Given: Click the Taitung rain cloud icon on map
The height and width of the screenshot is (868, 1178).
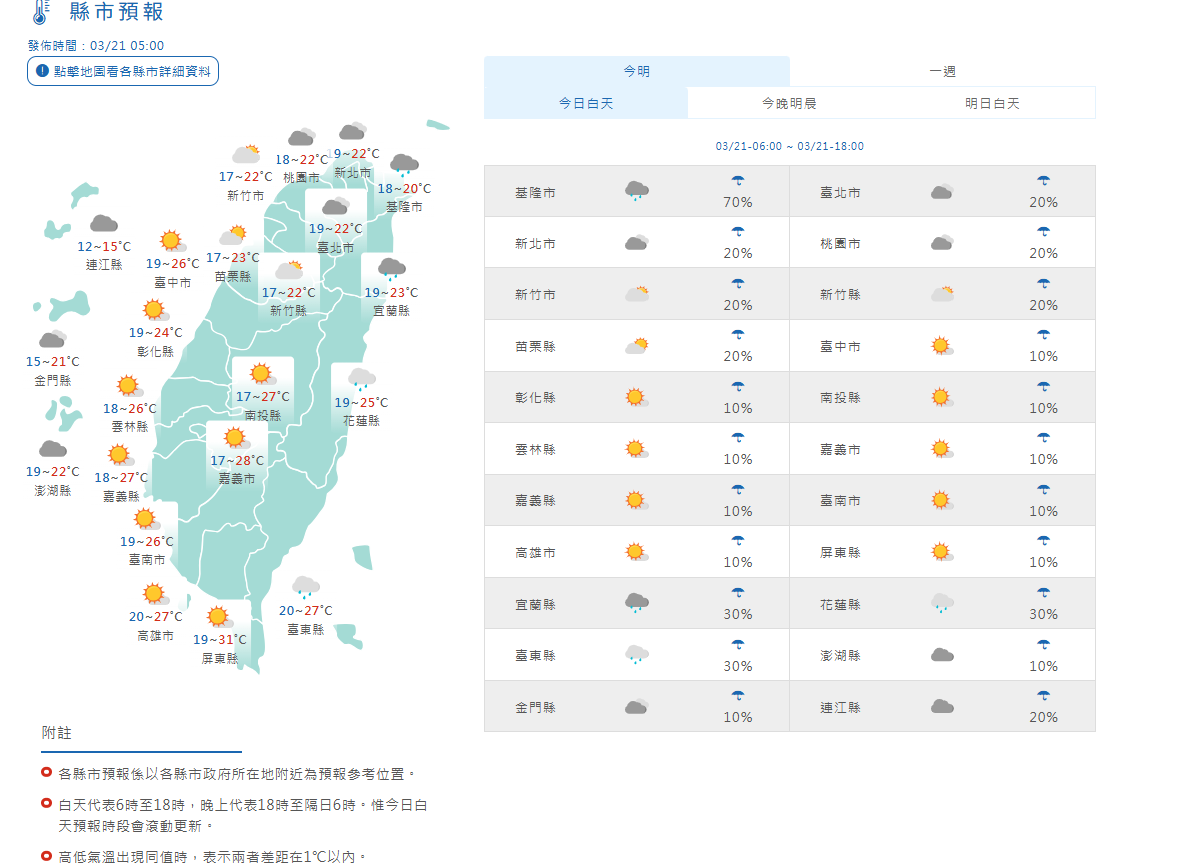Looking at the screenshot, I should click(x=305, y=587).
